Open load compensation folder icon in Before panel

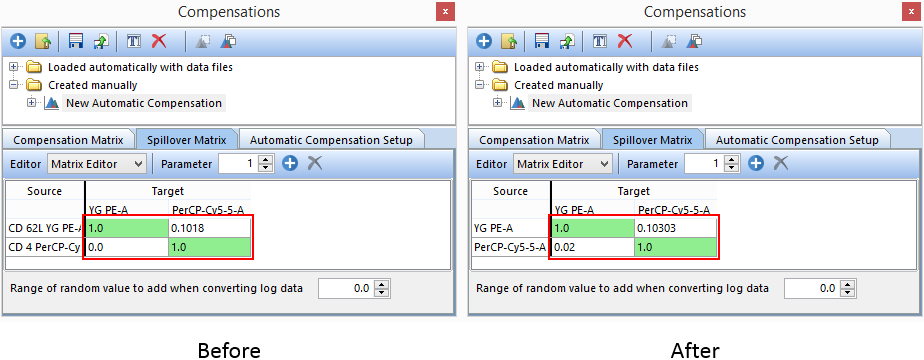point(44,41)
